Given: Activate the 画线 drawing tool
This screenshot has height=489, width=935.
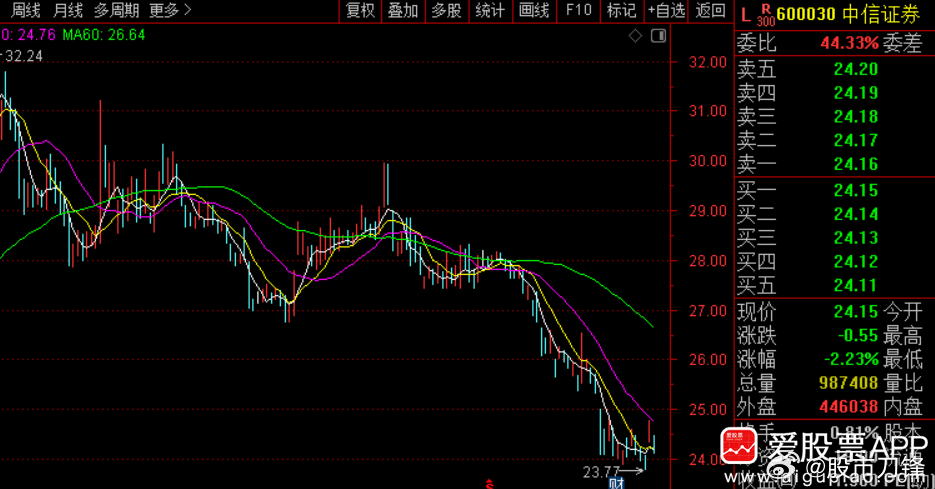Looking at the screenshot, I should point(534,10).
